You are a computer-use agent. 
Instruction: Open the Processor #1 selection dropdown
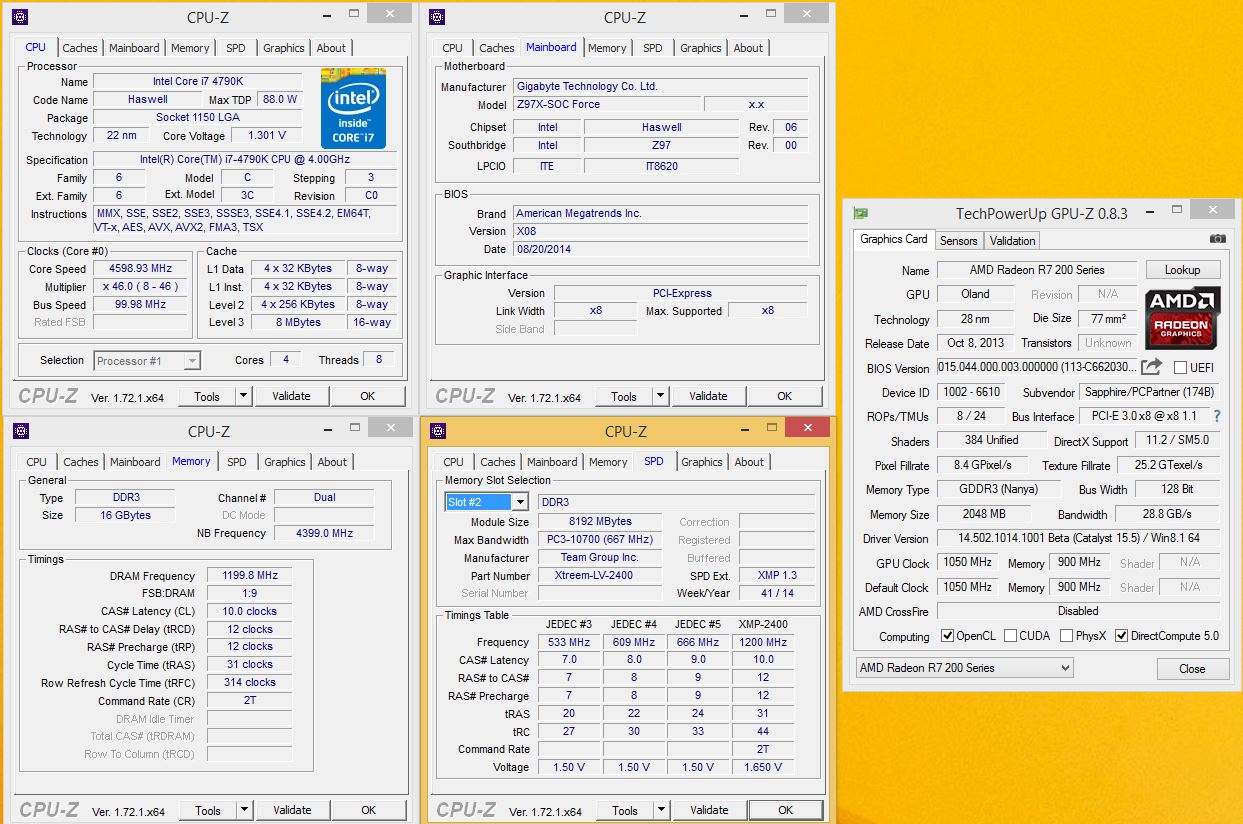tap(192, 361)
